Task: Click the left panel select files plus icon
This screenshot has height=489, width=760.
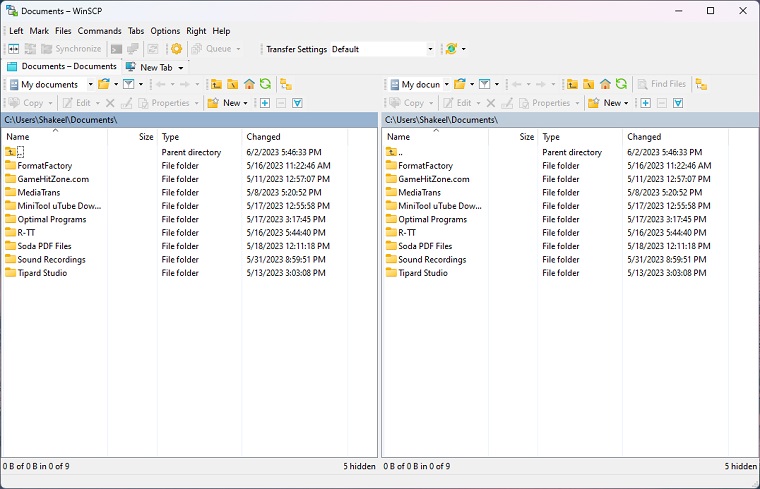Action: tap(265, 103)
